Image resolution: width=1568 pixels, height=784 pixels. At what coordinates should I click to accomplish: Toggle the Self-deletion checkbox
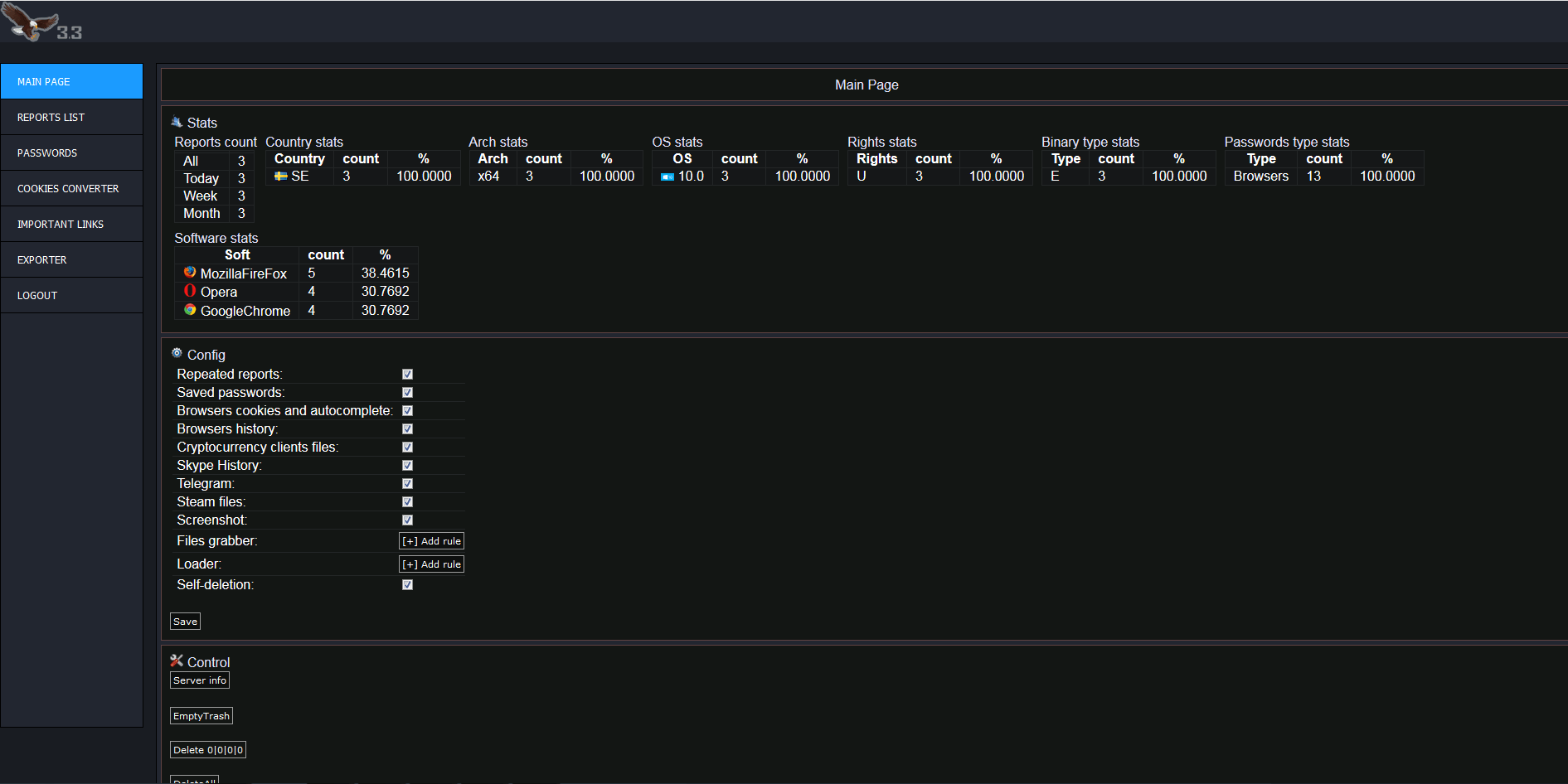click(407, 585)
